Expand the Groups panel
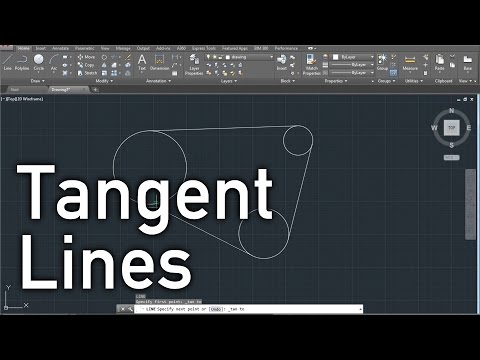The width and height of the screenshot is (480, 360). (386, 81)
